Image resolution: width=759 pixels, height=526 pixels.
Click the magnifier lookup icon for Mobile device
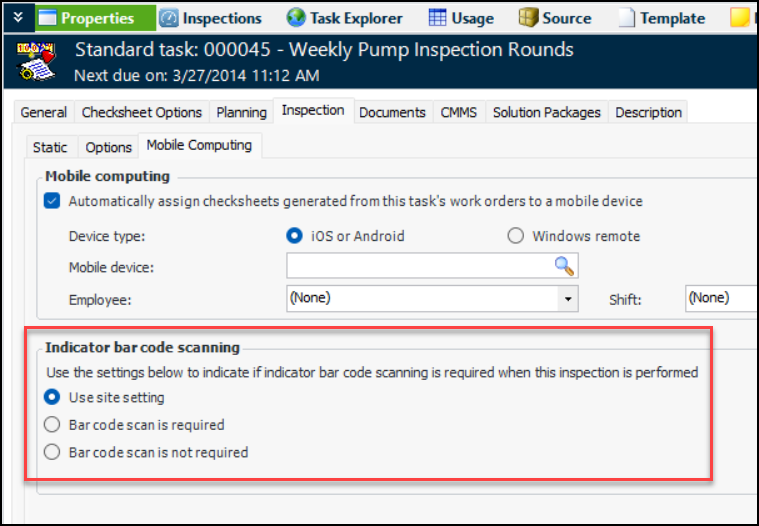click(x=565, y=266)
